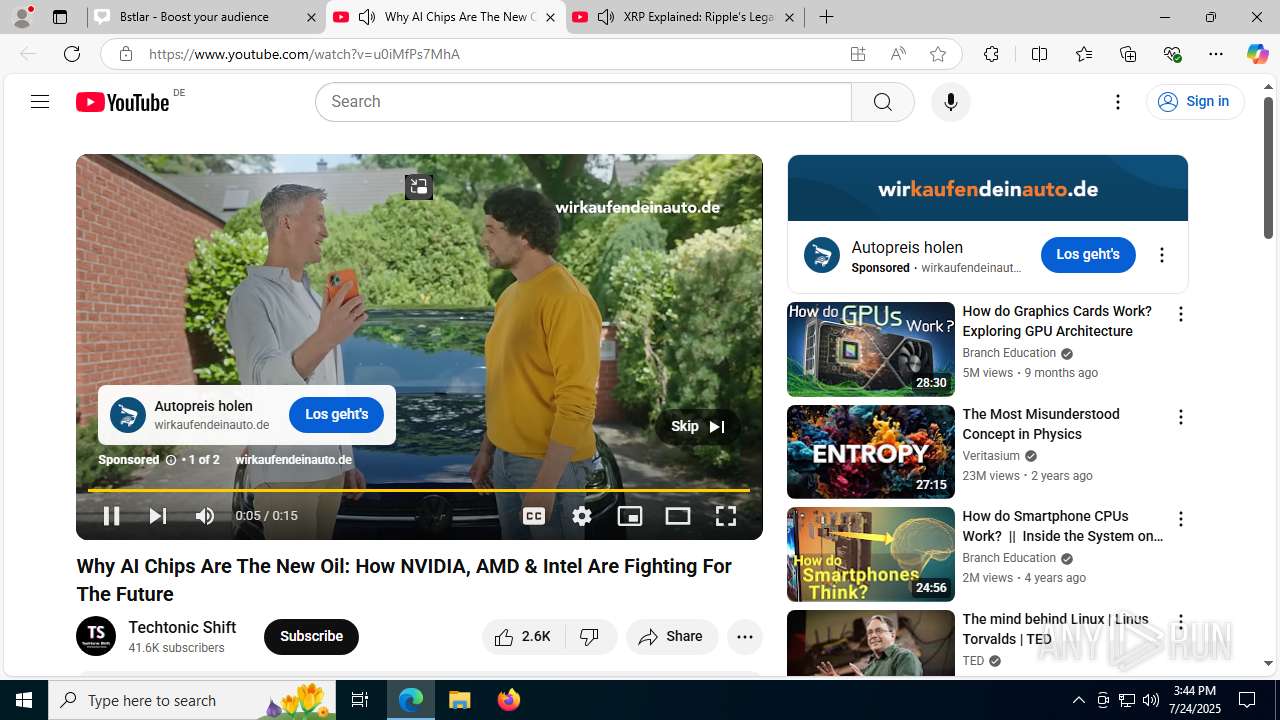Open the YouTube hamburger guide menu
The height and width of the screenshot is (720, 1280).
(x=40, y=102)
